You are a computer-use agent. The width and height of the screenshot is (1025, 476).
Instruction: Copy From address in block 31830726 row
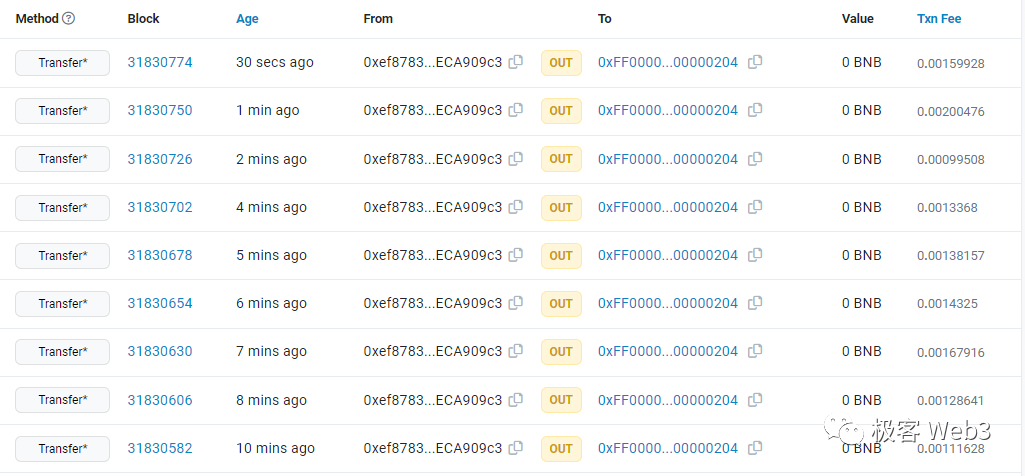tap(516, 159)
